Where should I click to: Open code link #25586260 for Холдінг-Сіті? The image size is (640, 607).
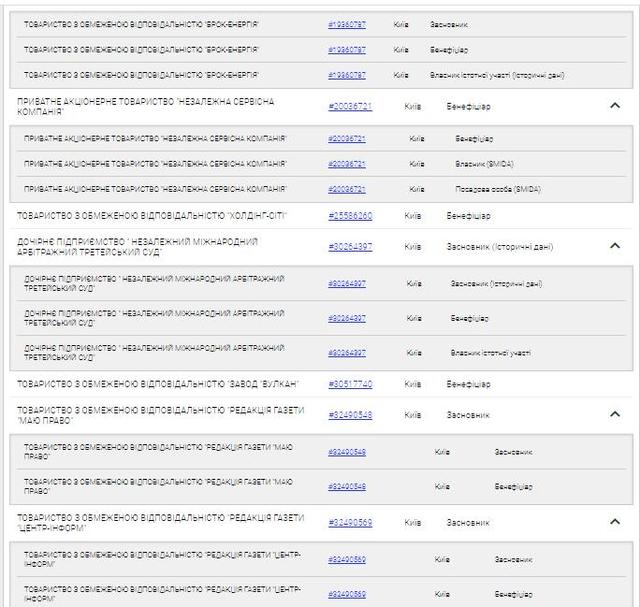point(350,215)
